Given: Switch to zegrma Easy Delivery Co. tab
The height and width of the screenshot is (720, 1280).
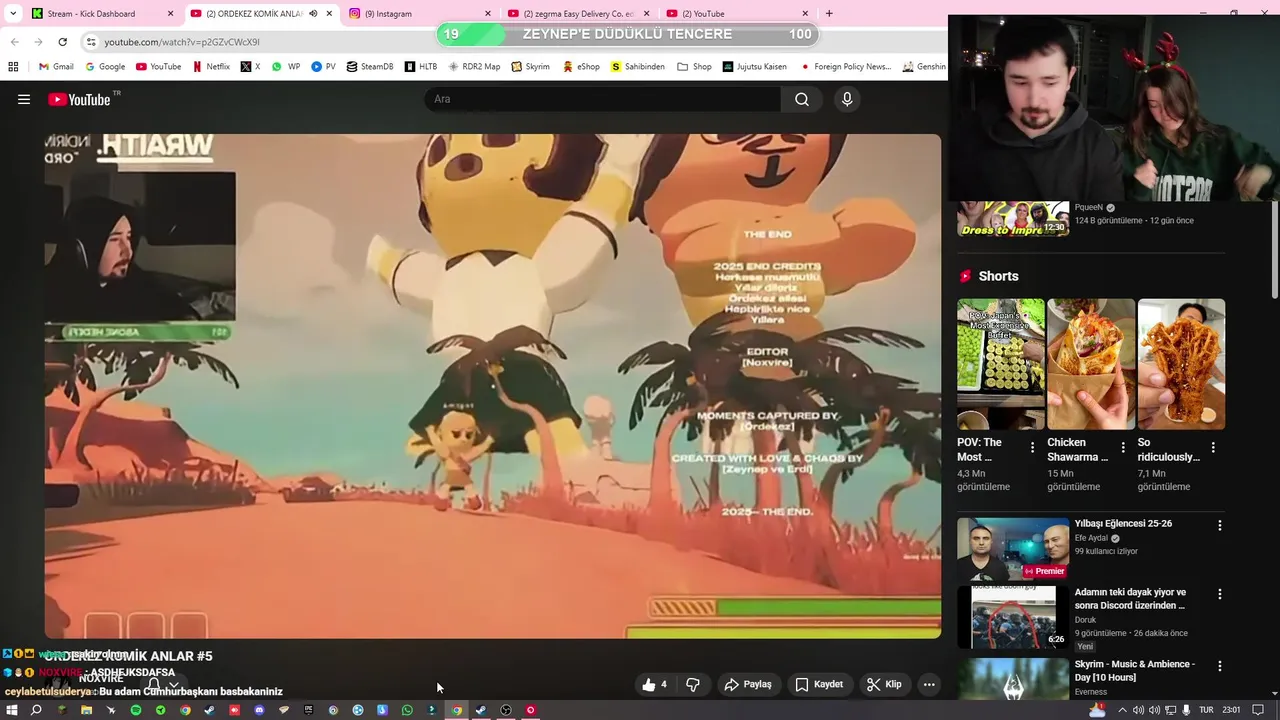Looking at the screenshot, I should 580,13.
